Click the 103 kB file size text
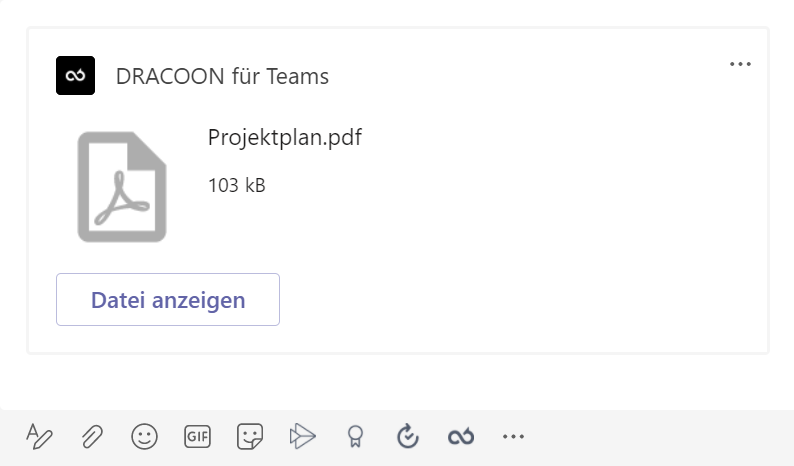The height and width of the screenshot is (466, 794). point(236,185)
